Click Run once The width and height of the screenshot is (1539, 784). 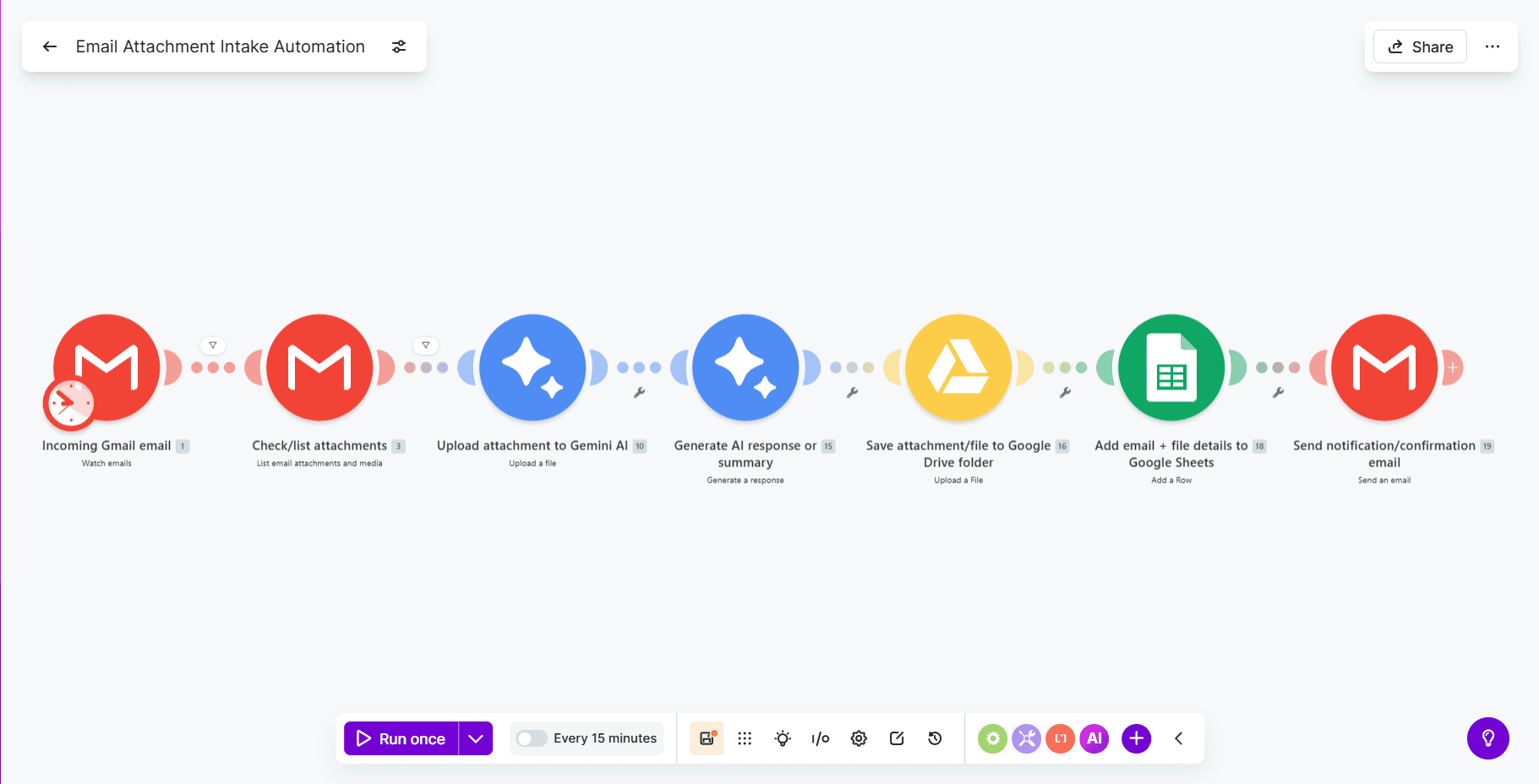(401, 738)
